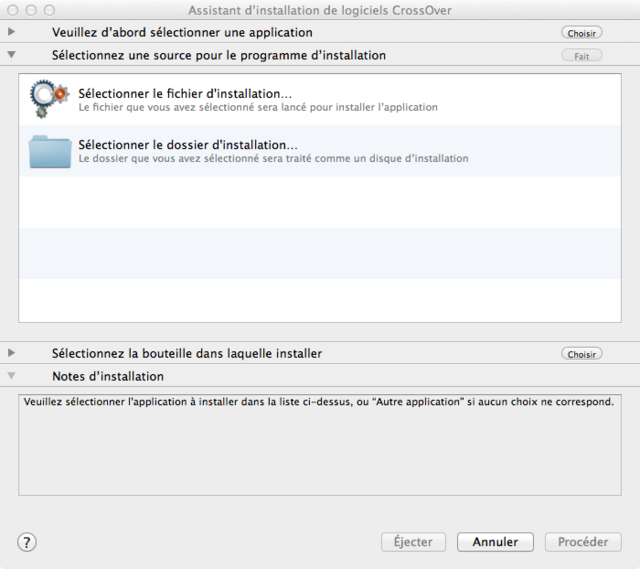This screenshot has width=640, height=569.
Task: Close the CrossOver assistant window
Action: pos(13,10)
